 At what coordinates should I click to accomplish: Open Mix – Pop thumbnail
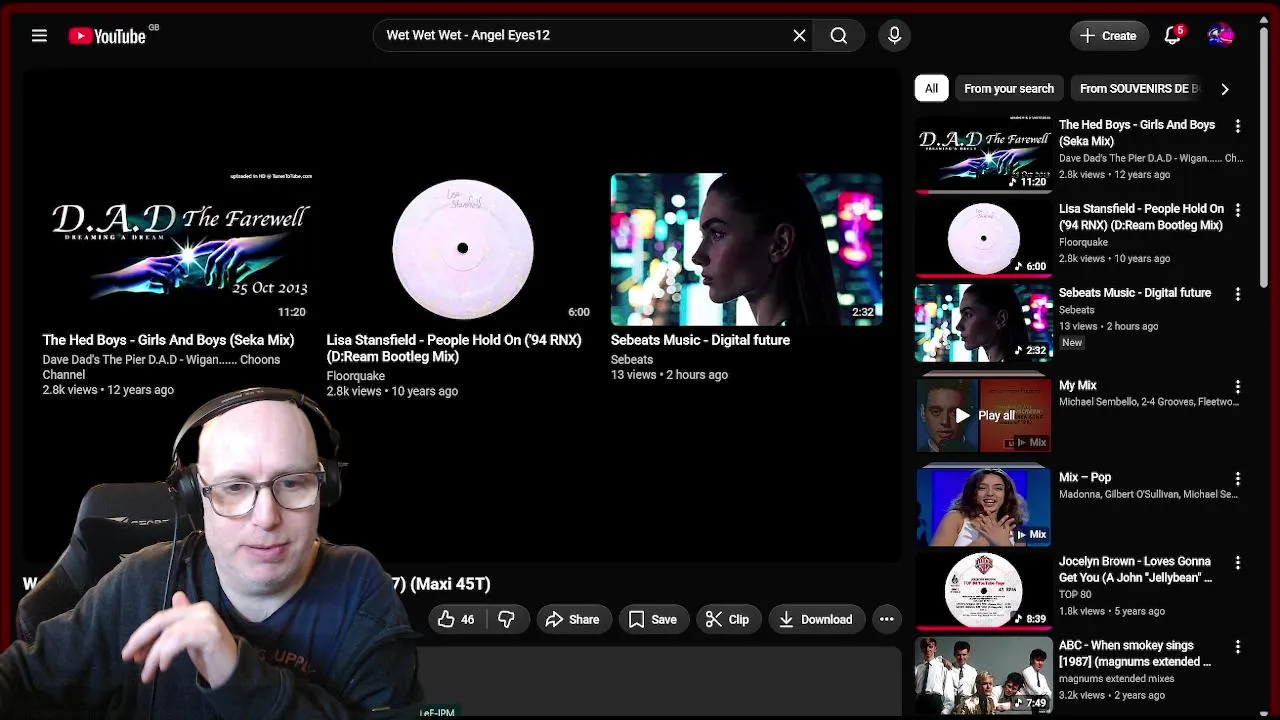983,506
